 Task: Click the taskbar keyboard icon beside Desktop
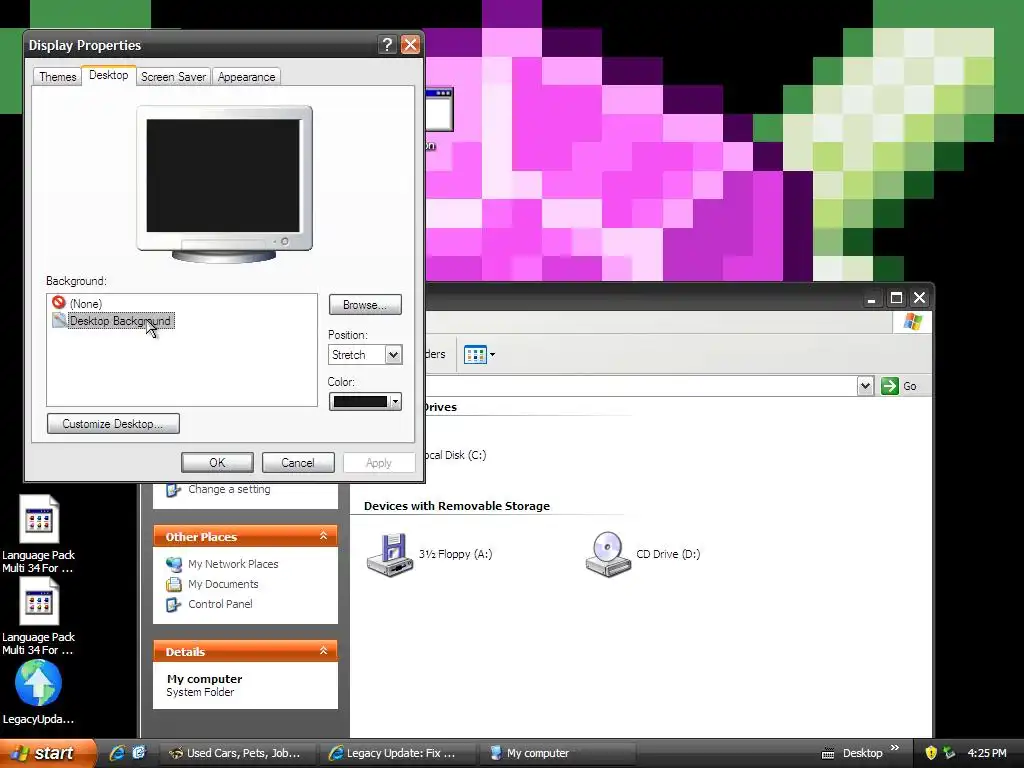(827, 754)
